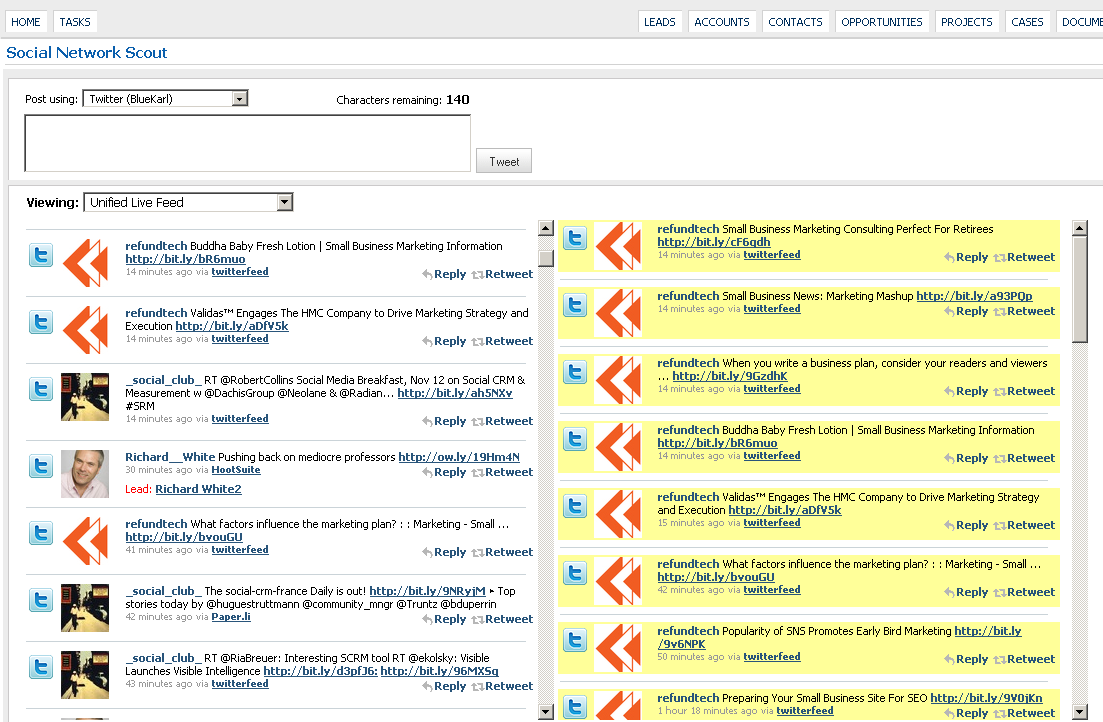Viewport: 1103px width, 722px height.
Task: Open the ACCOUNTS tab
Action: coord(722,22)
